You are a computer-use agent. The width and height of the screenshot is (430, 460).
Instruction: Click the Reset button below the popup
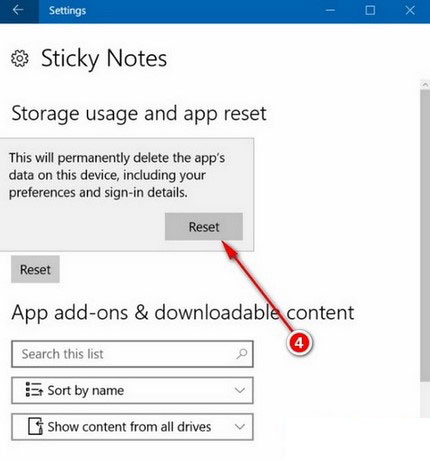point(35,269)
